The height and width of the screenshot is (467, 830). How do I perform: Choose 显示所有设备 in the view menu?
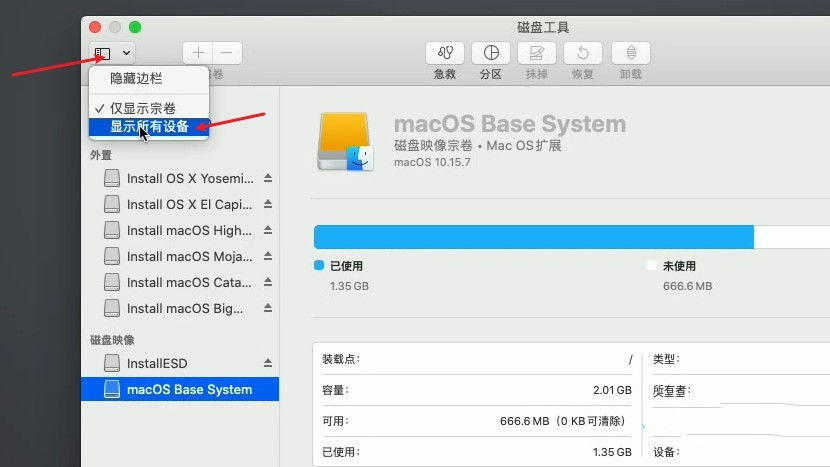(149, 127)
